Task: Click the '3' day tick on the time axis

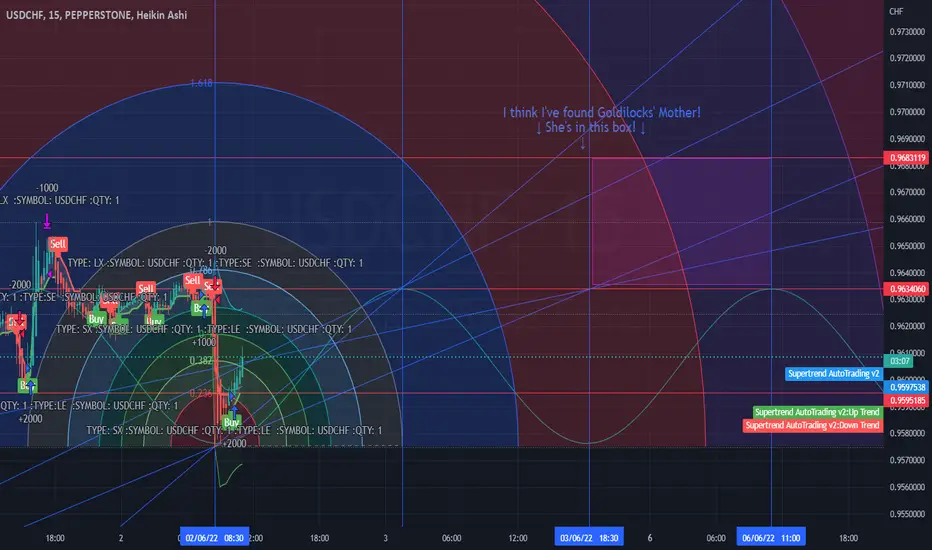Action: click(385, 538)
